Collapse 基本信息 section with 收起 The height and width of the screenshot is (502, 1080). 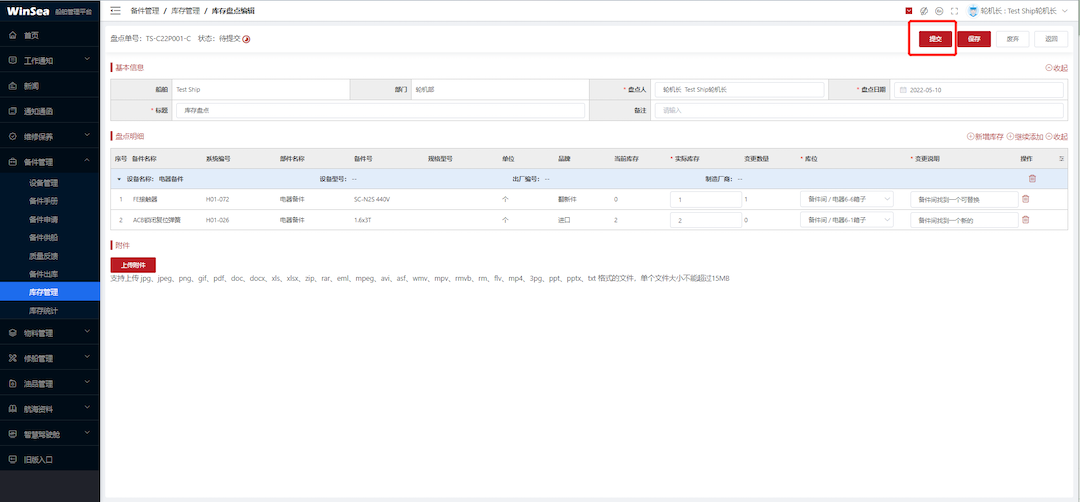tap(1057, 68)
